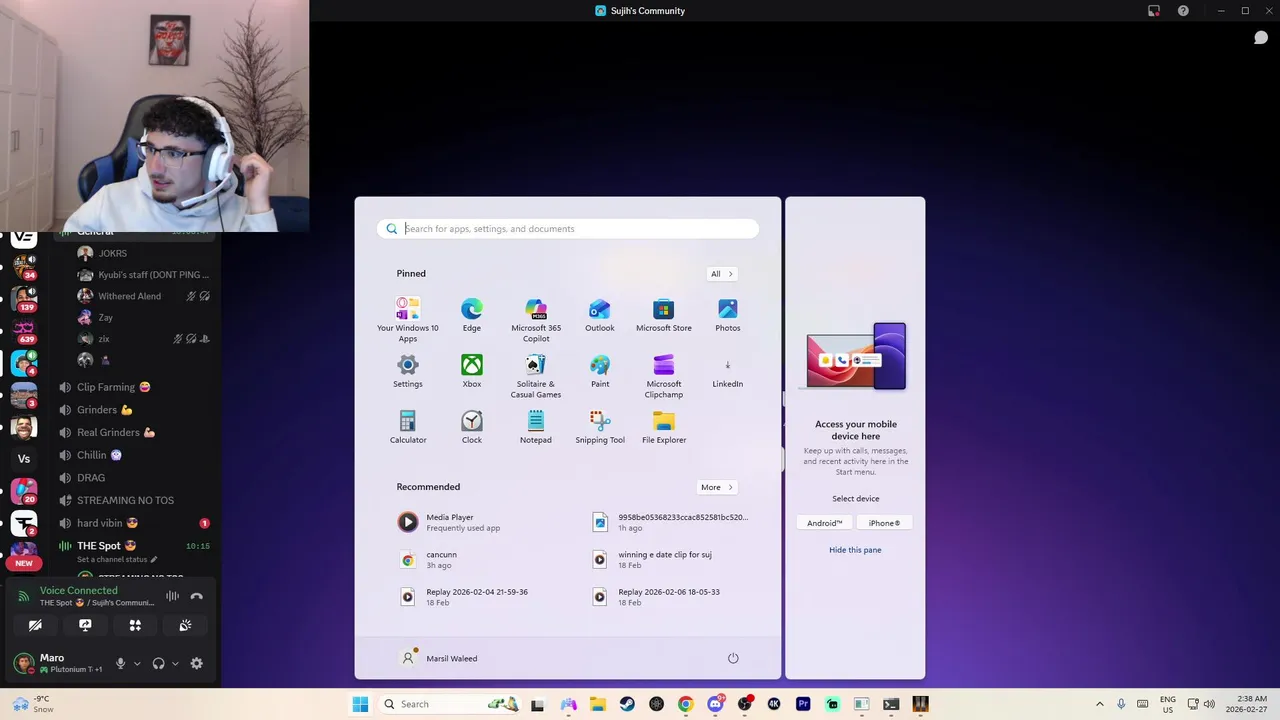
Task: Toggle Discord camera on or off
Action: 35,626
